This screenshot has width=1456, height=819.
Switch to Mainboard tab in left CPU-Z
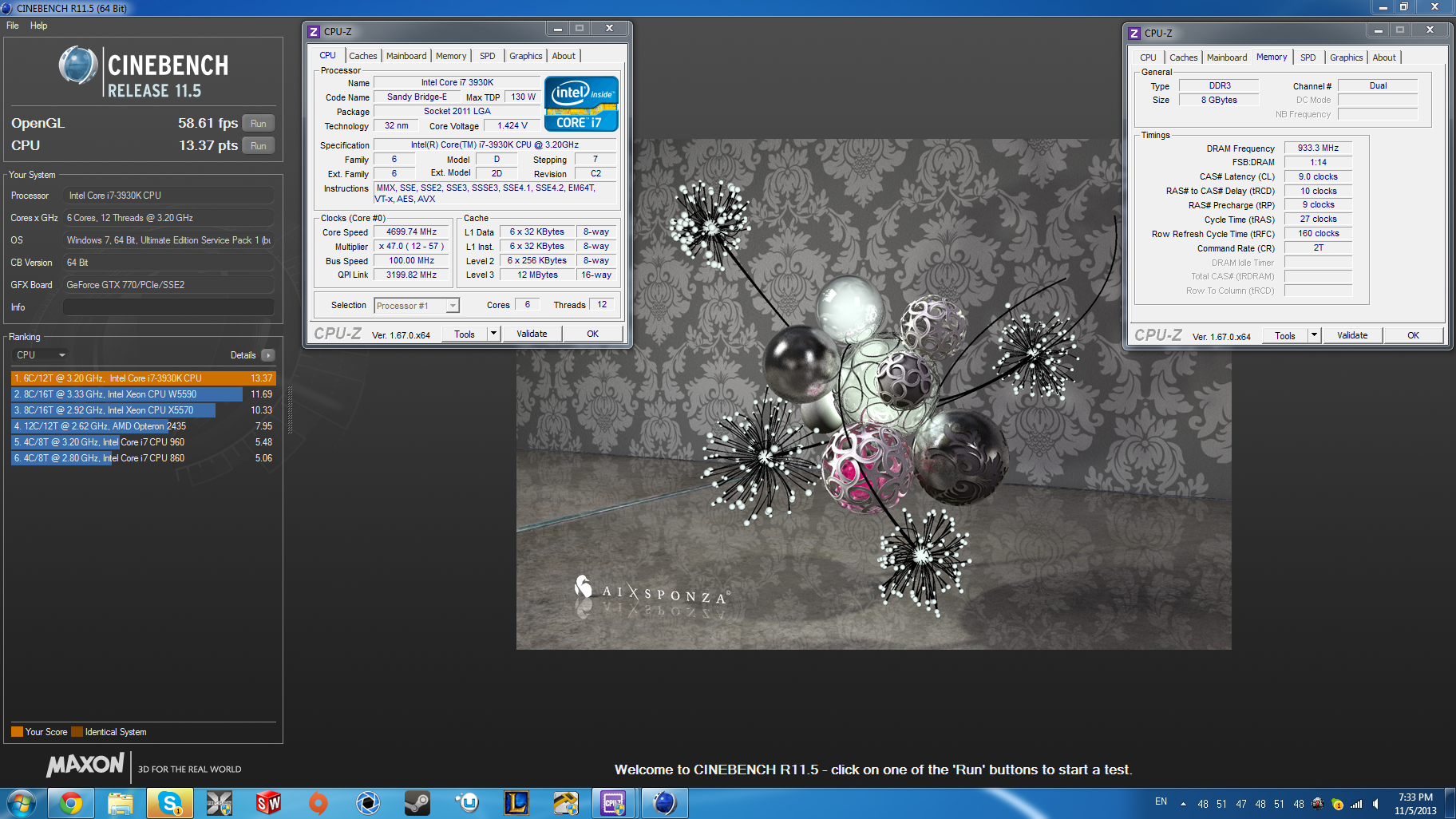click(406, 56)
